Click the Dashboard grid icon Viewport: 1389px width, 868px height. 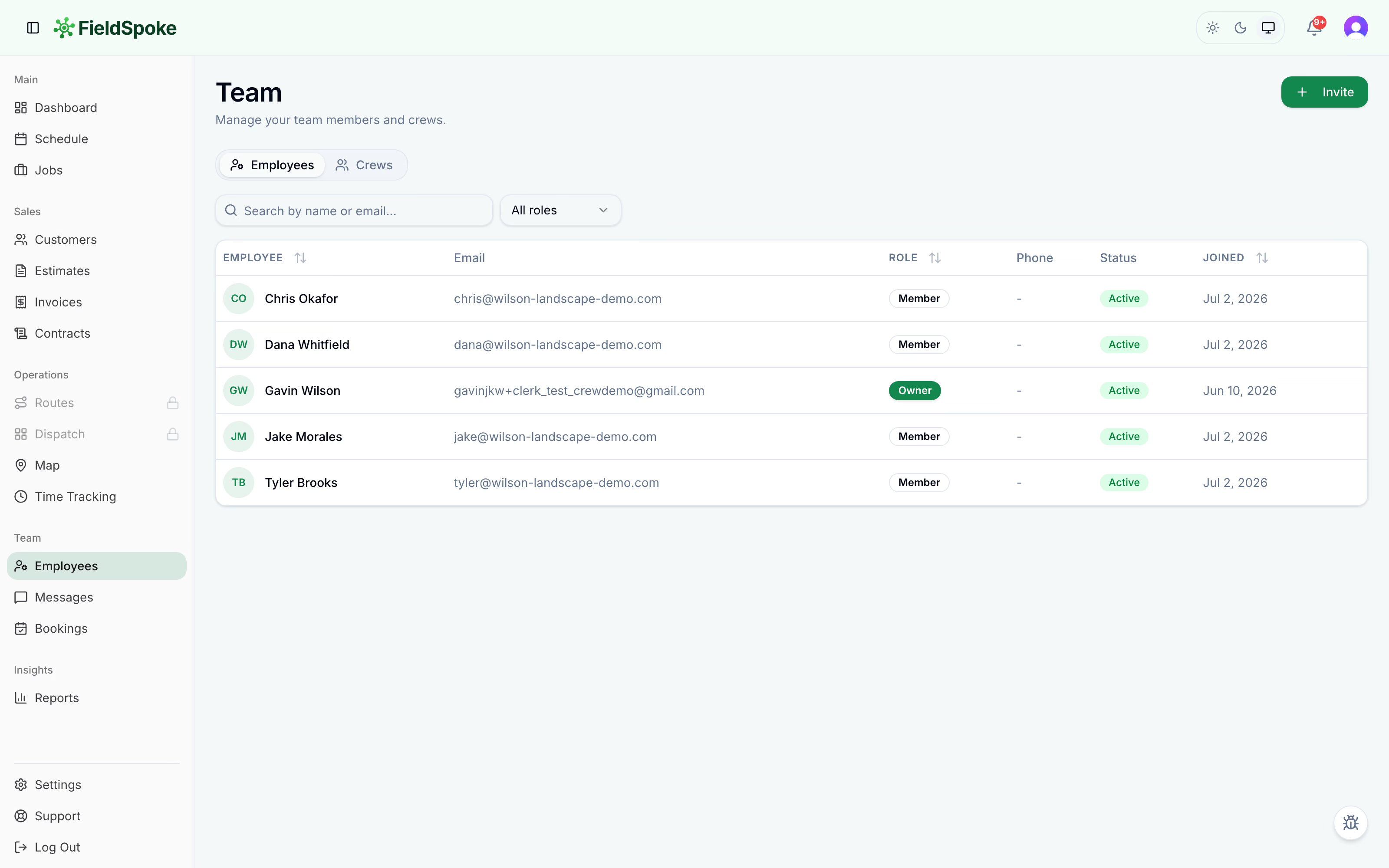pos(21,107)
